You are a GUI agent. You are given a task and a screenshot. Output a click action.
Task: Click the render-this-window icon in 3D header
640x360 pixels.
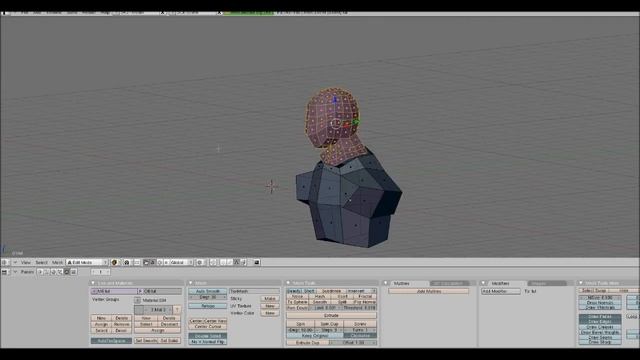click(257, 262)
